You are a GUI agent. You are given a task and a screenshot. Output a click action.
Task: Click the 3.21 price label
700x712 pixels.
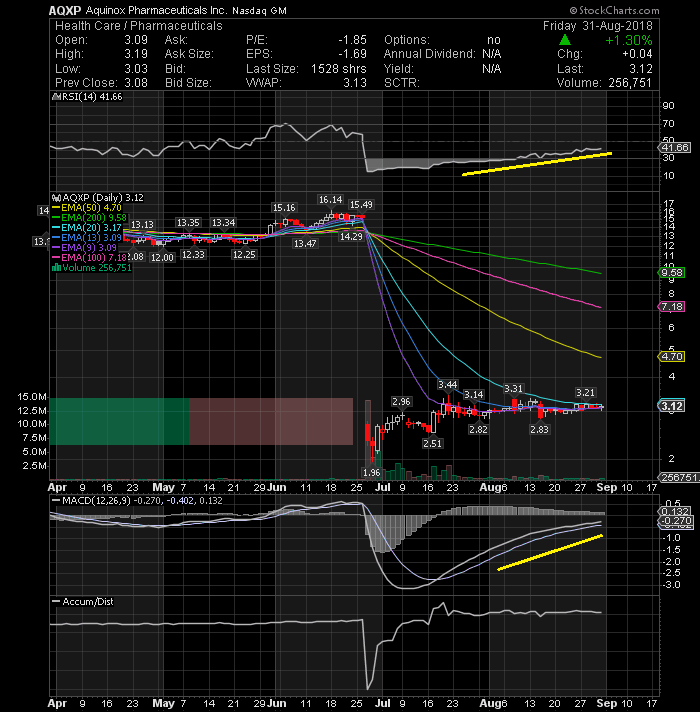click(x=585, y=393)
